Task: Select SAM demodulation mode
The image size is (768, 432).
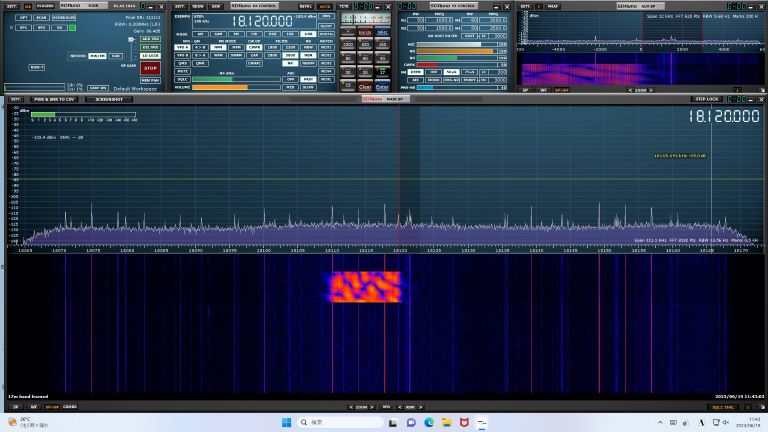Action: pyautogui.click(x=218, y=34)
